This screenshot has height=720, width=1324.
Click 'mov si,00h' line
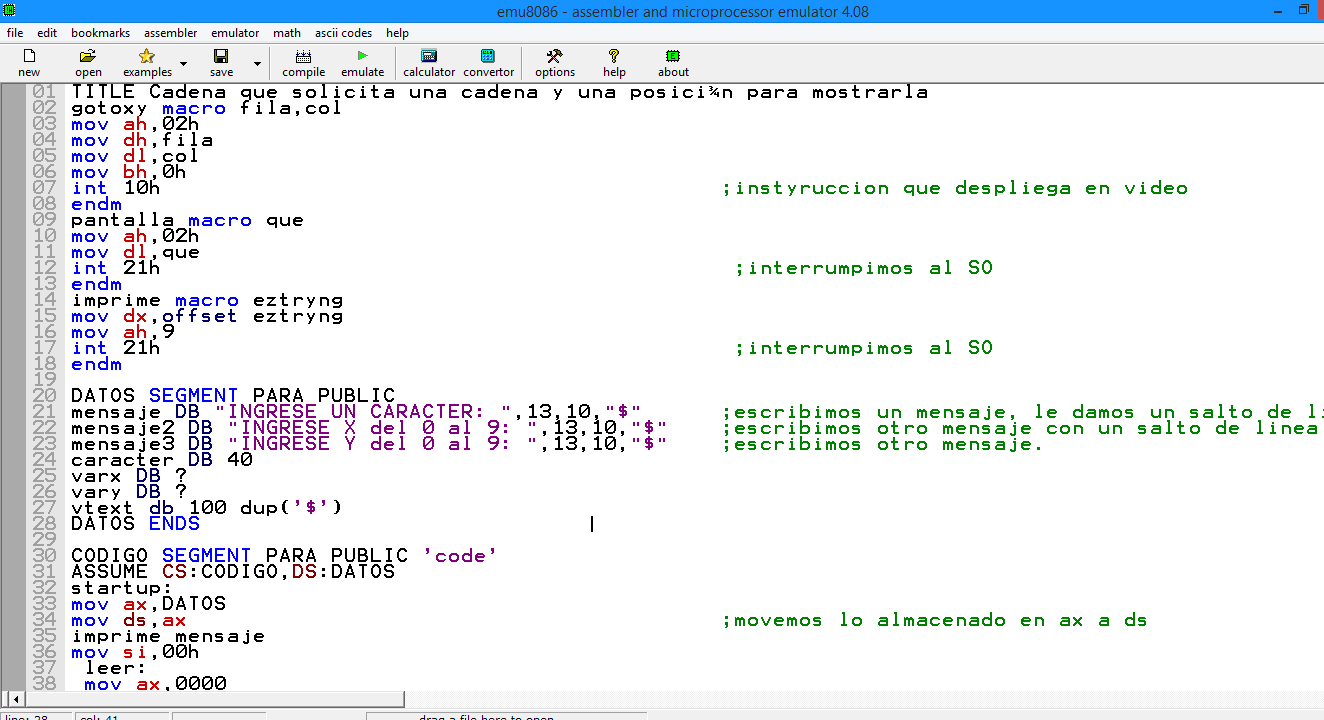[x=135, y=652]
